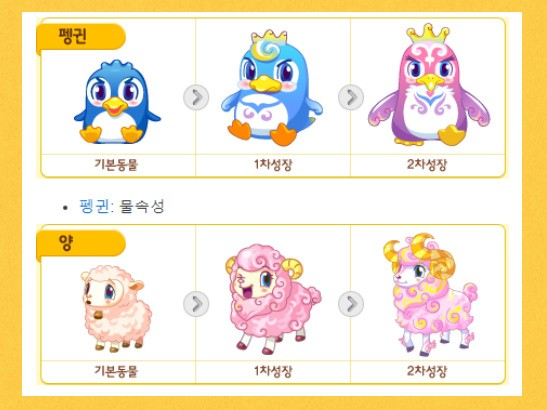Click the 1차성장 label under the penguin
Image resolution: width=547 pixels, height=410 pixels.
pyautogui.click(x=273, y=165)
